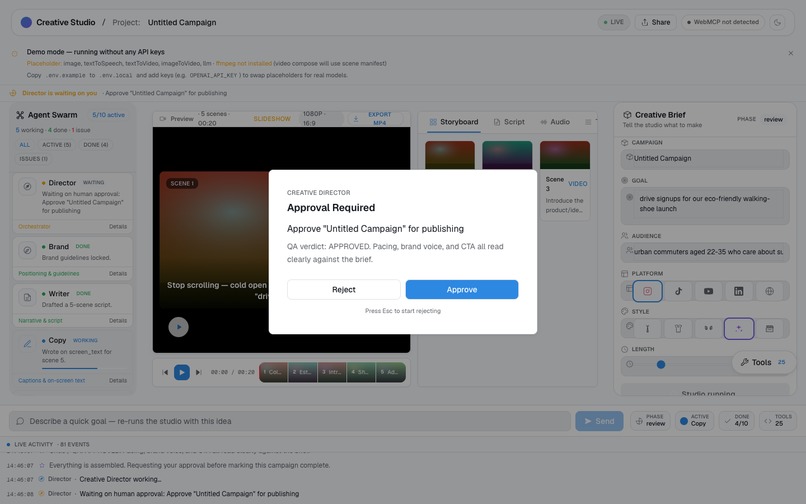Select the web globe platform
806x504 pixels.
pos(770,291)
